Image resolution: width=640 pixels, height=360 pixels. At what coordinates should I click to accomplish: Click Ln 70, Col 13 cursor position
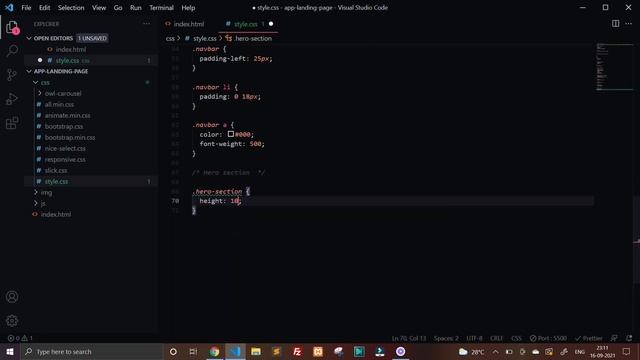(x=409, y=338)
